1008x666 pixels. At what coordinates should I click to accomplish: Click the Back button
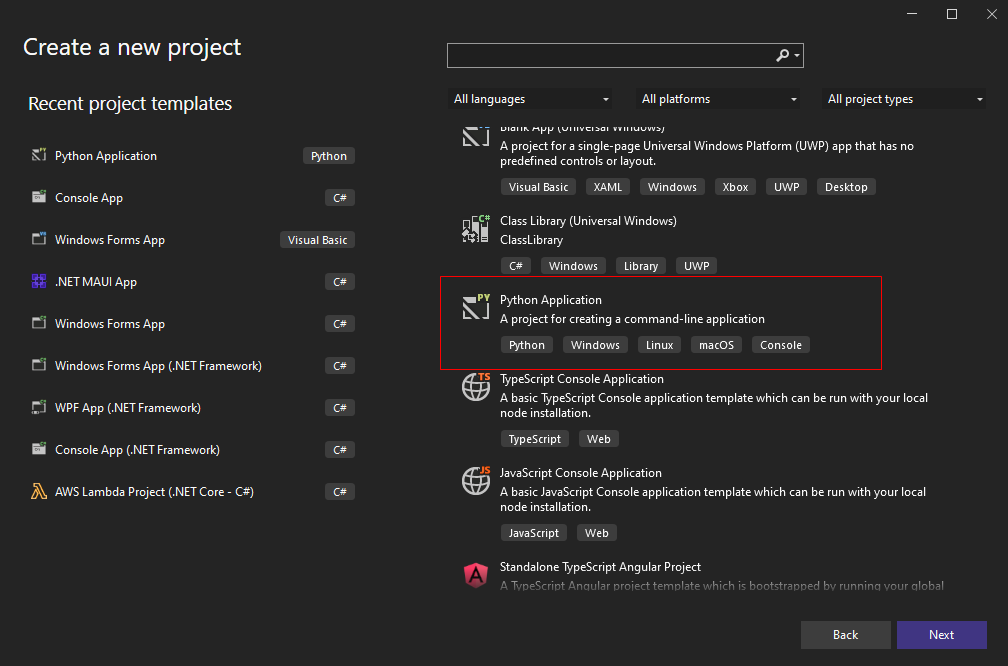(x=845, y=634)
